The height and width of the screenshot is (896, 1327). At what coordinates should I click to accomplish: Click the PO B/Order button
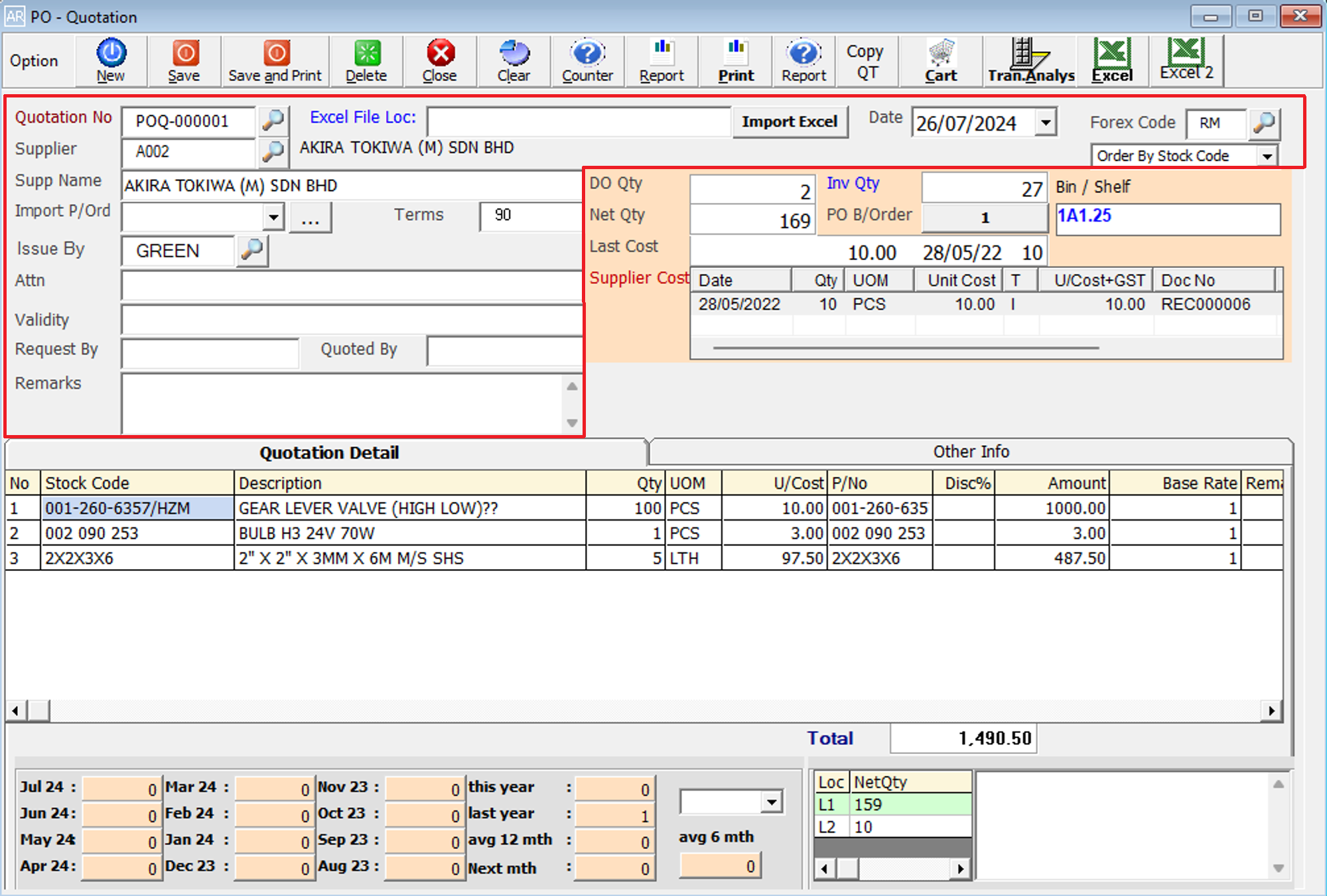985,218
